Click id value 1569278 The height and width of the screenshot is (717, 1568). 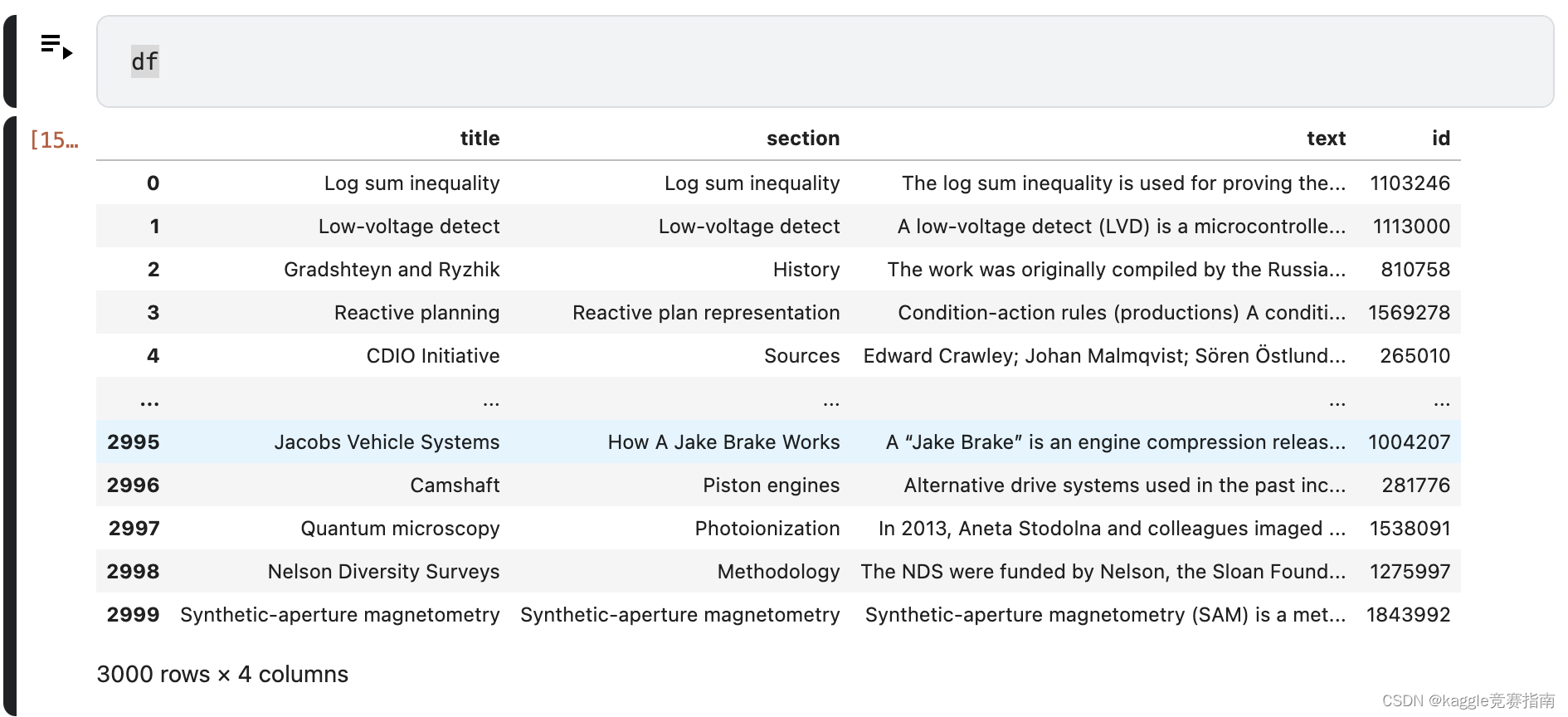(1409, 313)
